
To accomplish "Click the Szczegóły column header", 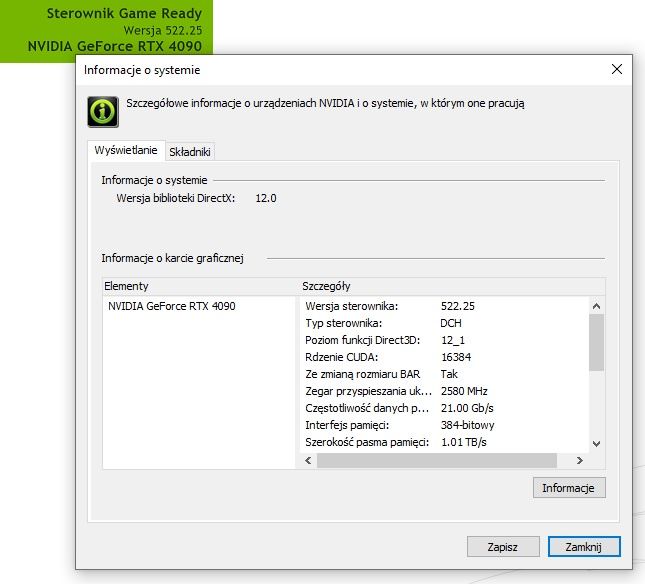I will [452, 286].
